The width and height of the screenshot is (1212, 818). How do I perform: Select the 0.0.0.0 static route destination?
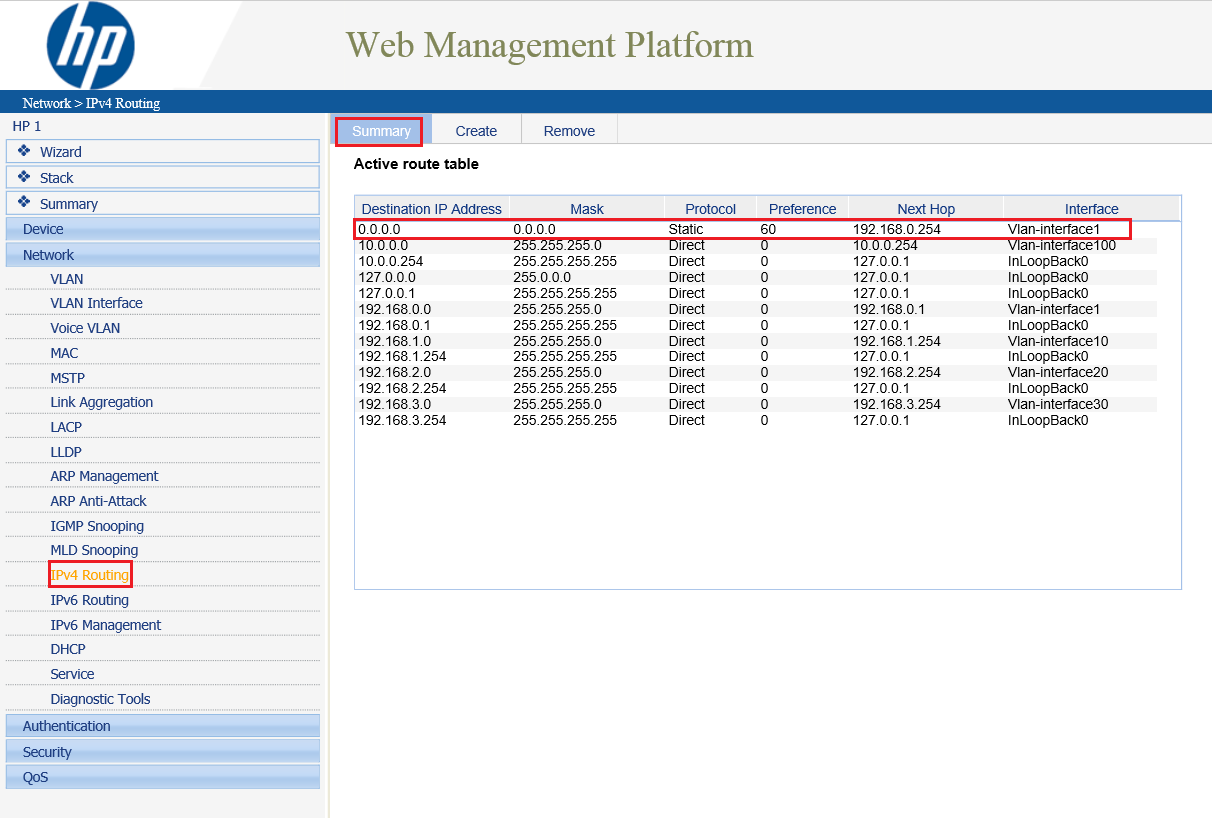tap(379, 229)
